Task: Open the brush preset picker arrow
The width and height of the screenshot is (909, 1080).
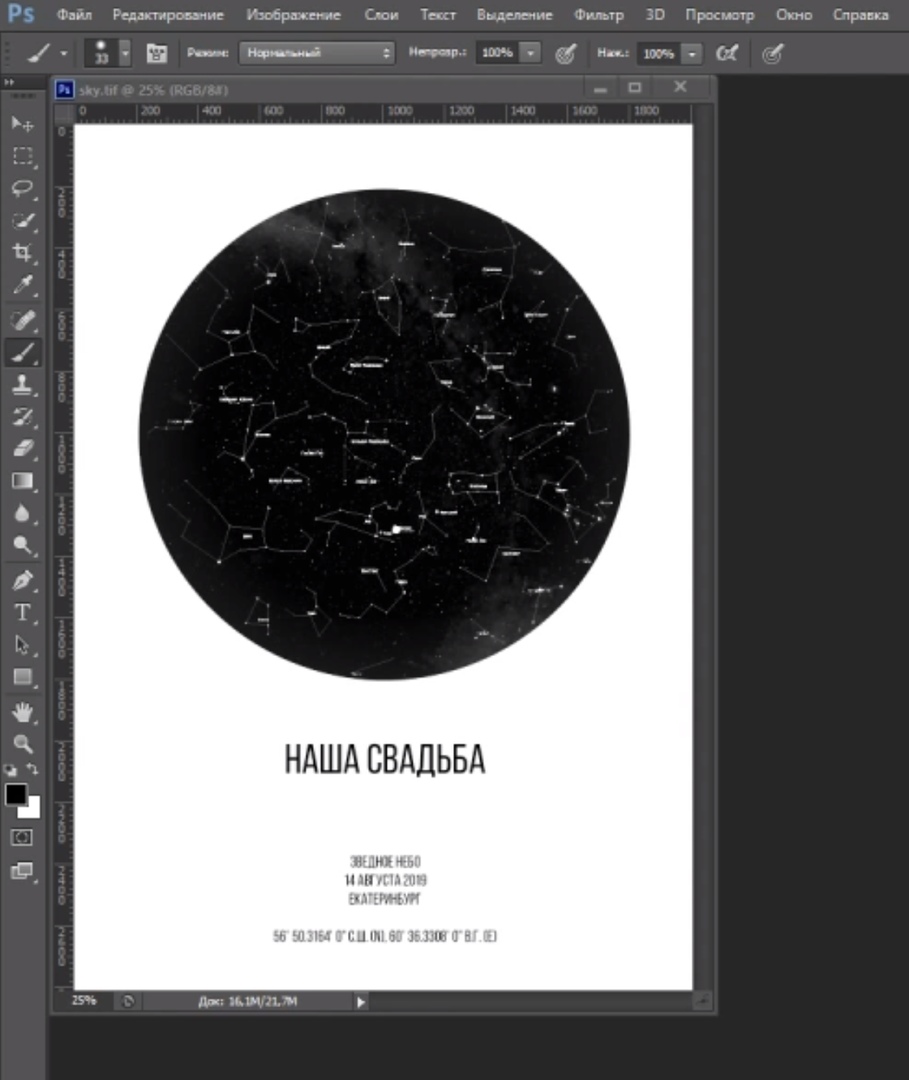Action: point(125,52)
